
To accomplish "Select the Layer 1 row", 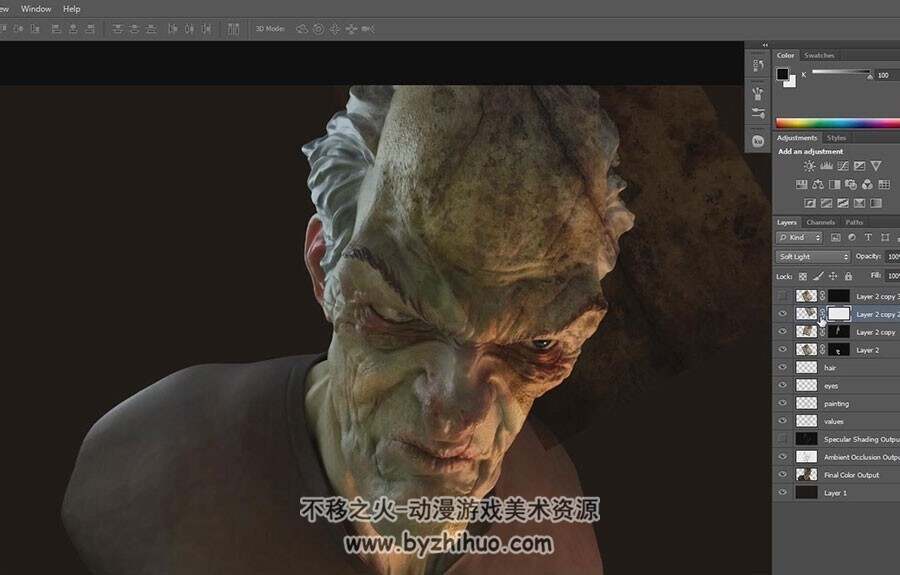I will [836, 492].
